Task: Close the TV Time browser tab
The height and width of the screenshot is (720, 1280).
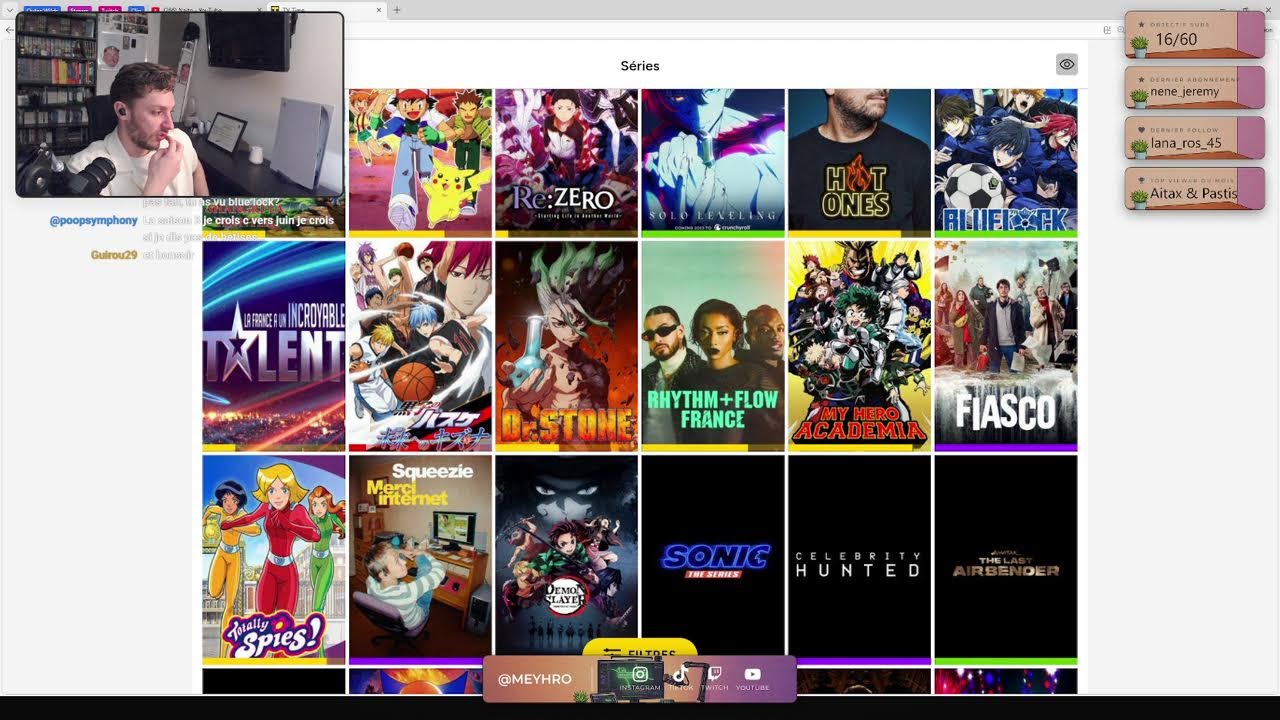Action: [379, 10]
